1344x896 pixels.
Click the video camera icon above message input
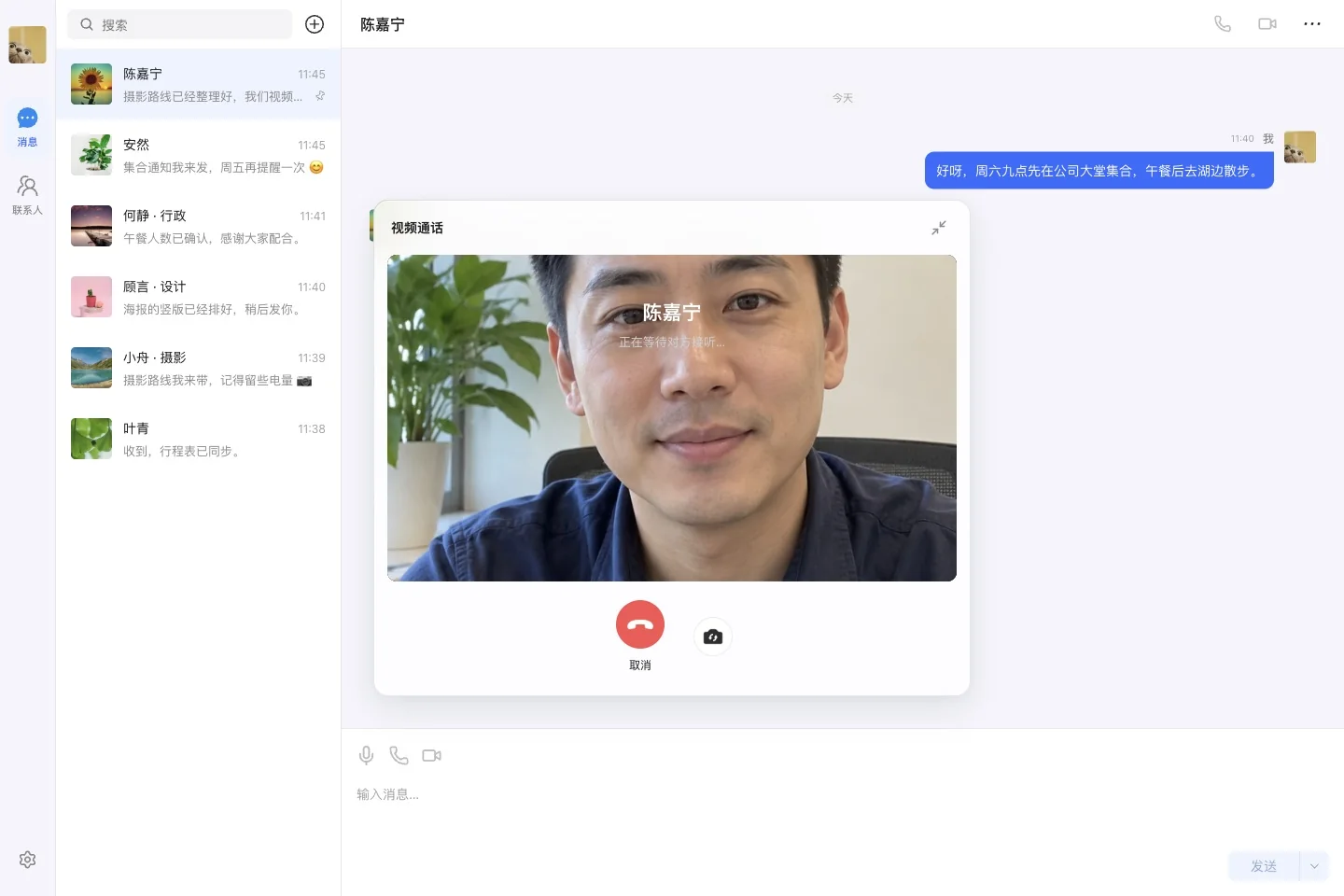[431, 755]
